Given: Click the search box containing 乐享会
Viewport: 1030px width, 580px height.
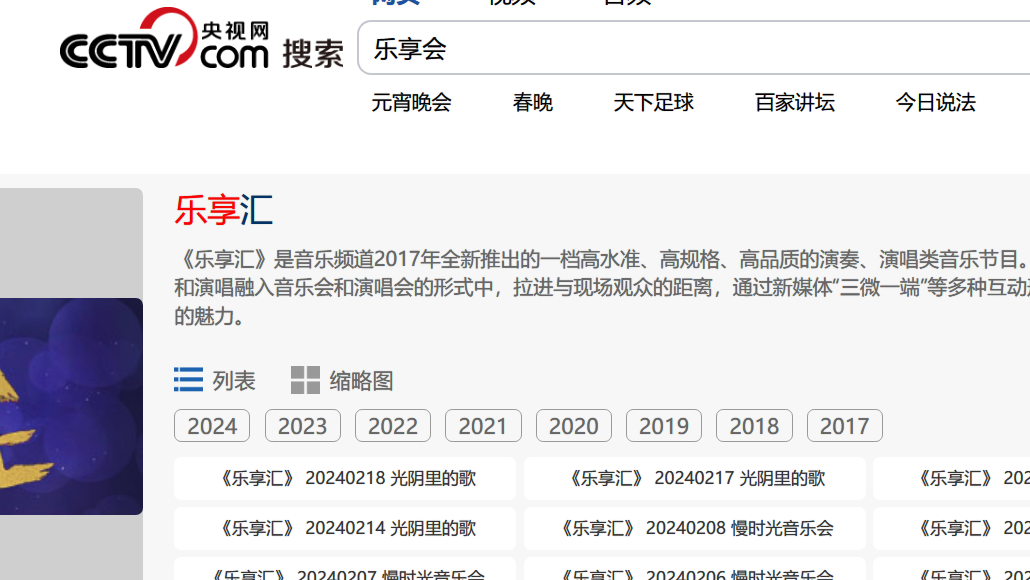Looking at the screenshot, I should [694, 48].
